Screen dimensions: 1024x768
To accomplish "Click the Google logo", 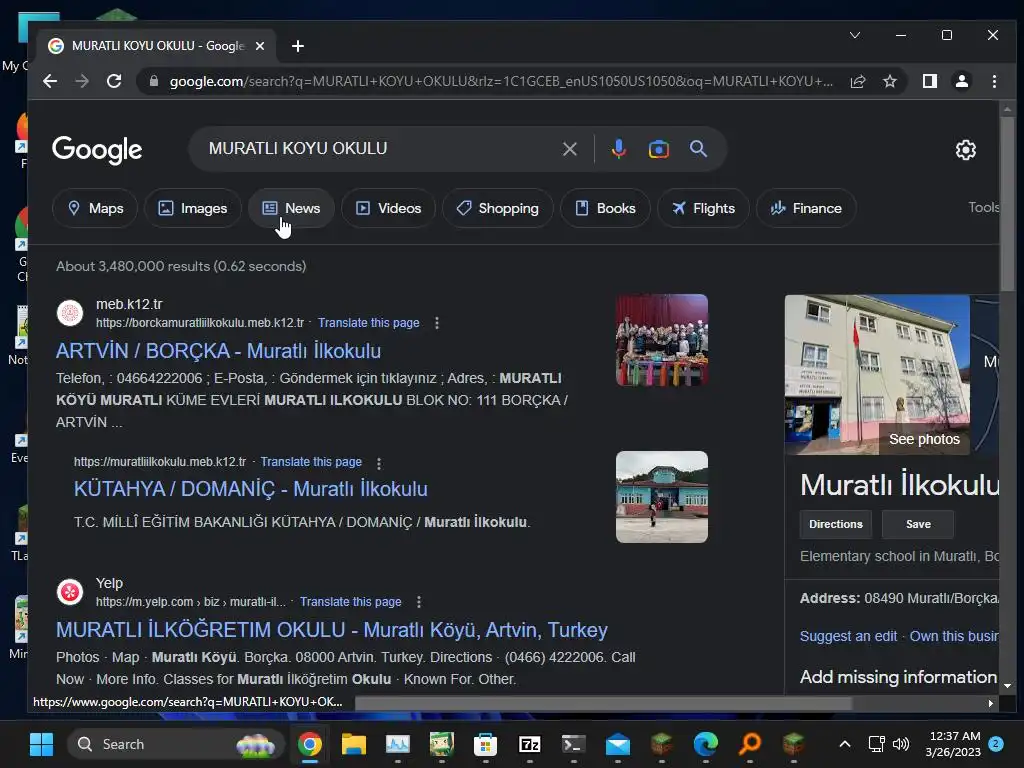I will [x=97, y=150].
